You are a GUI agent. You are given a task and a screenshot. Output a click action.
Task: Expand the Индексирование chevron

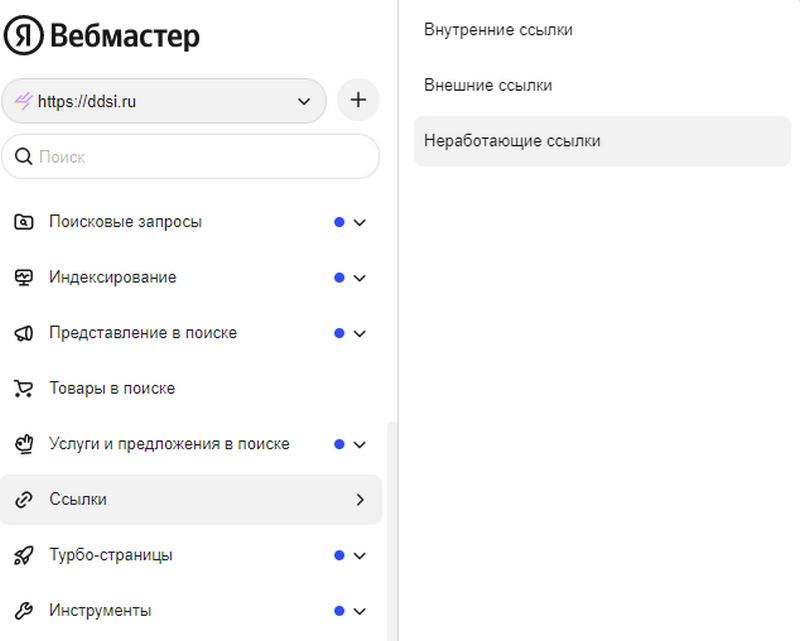coord(360,278)
